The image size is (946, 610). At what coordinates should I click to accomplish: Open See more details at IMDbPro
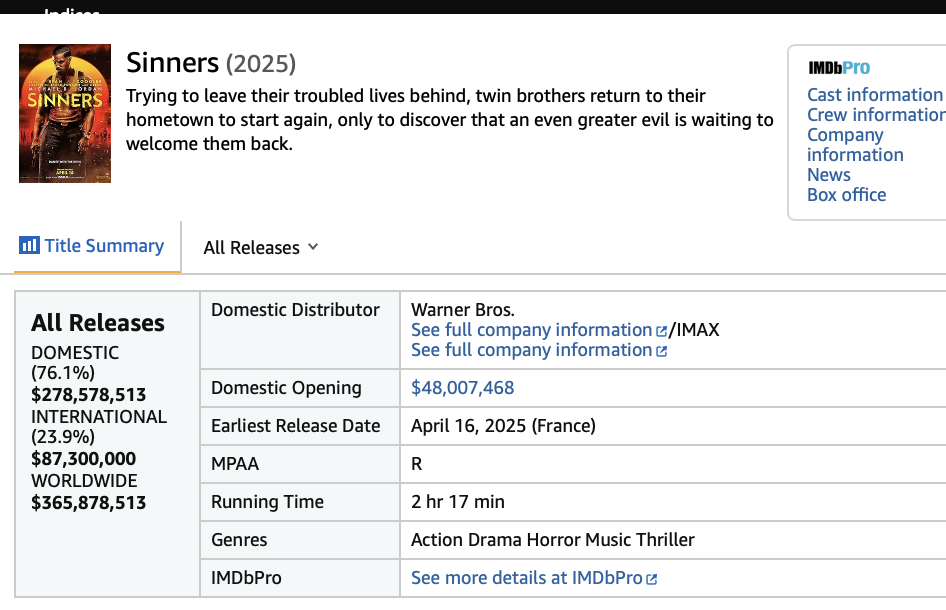[x=526, y=578]
